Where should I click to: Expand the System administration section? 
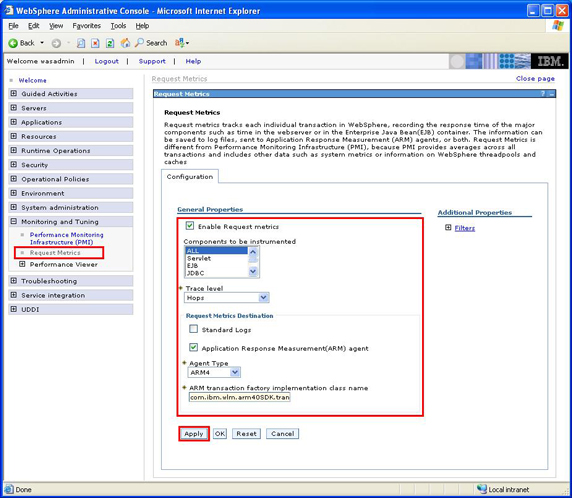tap(14, 207)
